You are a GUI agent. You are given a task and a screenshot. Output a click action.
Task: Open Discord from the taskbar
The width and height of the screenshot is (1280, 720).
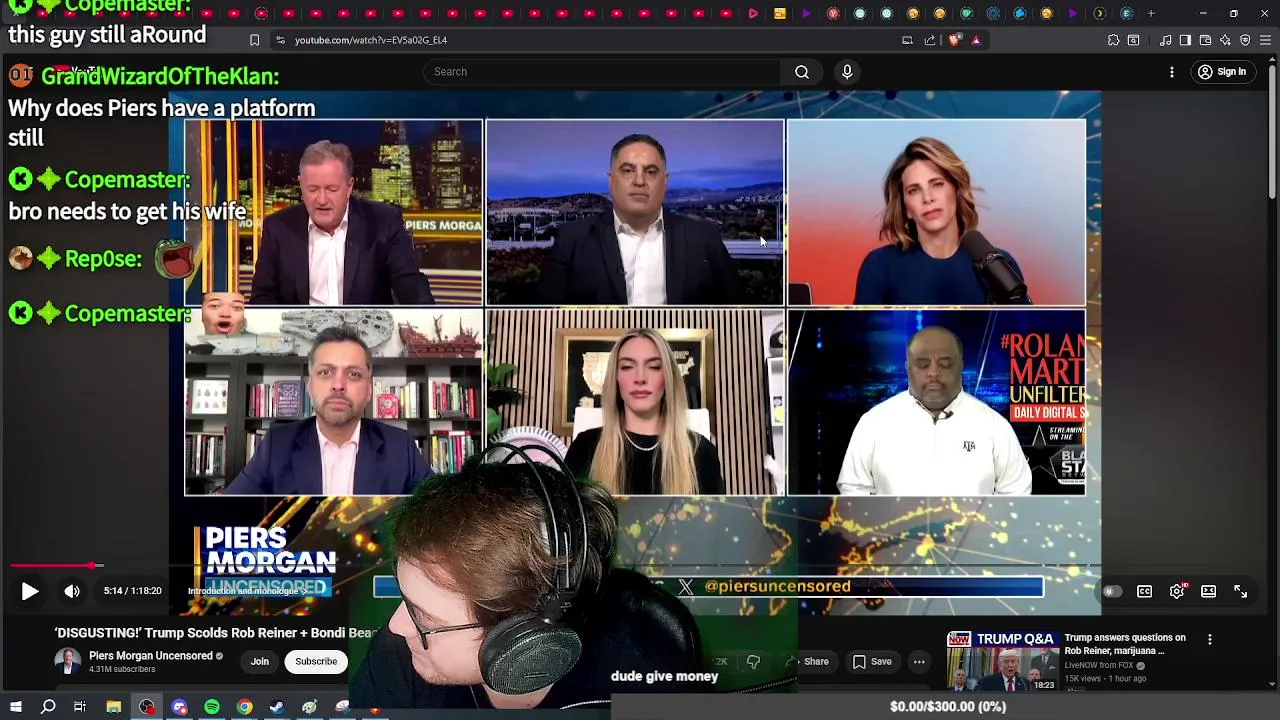coord(179,707)
